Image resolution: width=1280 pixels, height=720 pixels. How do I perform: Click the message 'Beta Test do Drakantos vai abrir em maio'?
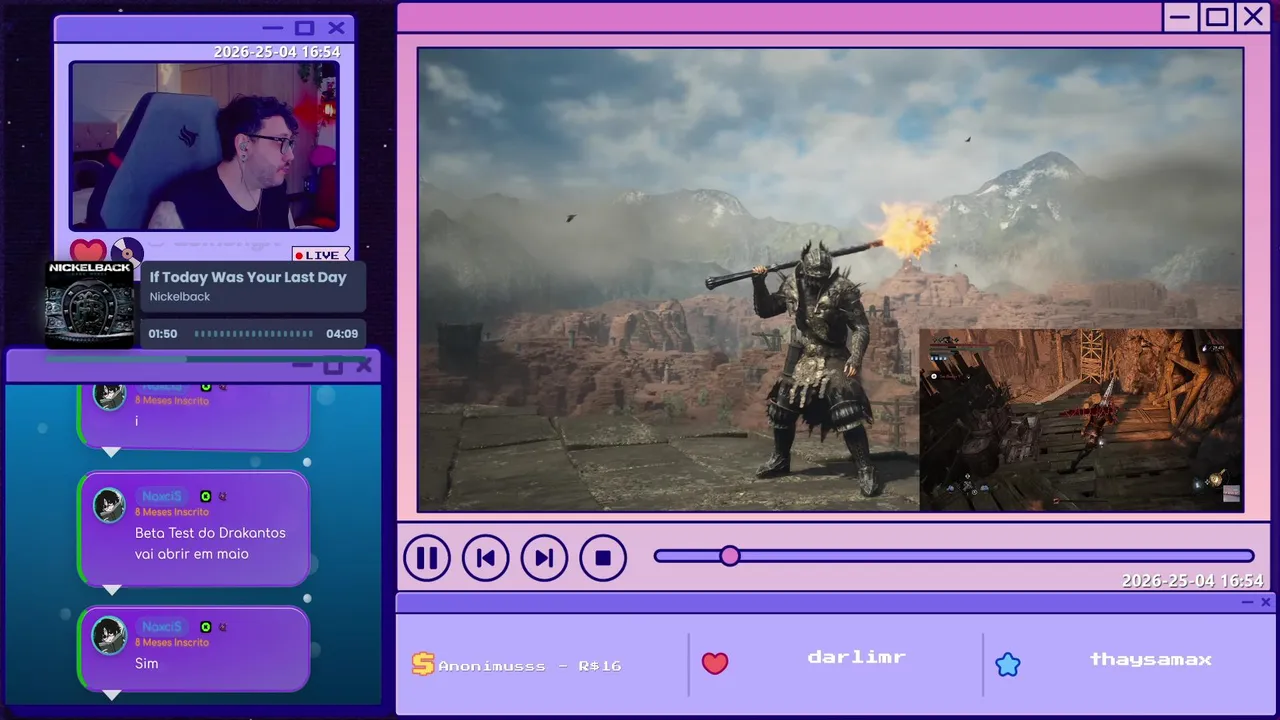click(x=210, y=543)
